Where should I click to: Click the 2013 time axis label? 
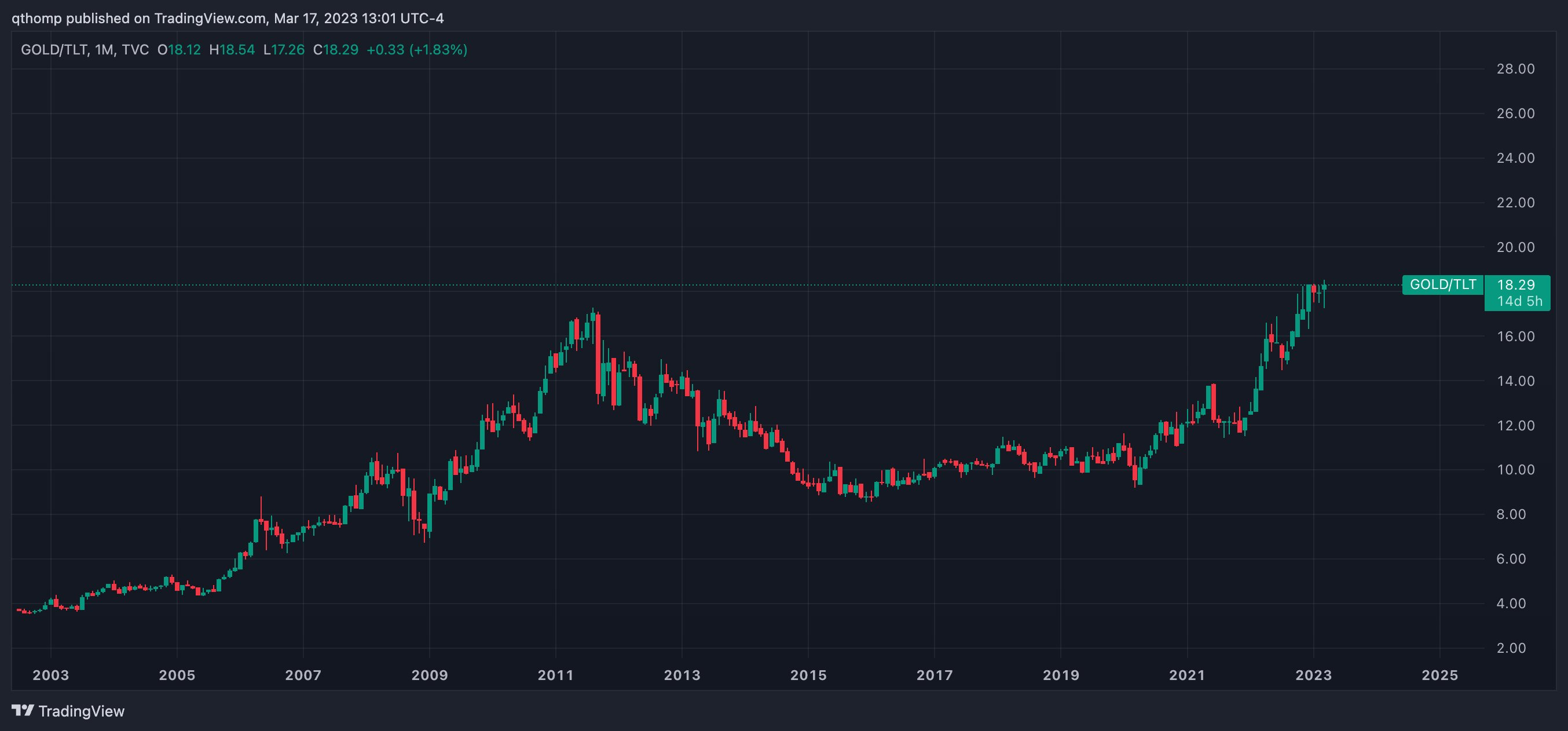tap(682, 675)
